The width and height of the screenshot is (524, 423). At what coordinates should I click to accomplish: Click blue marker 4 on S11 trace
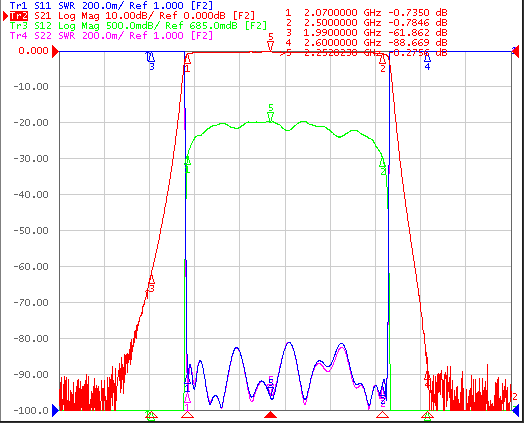pyautogui.click(x=427, y=61)
